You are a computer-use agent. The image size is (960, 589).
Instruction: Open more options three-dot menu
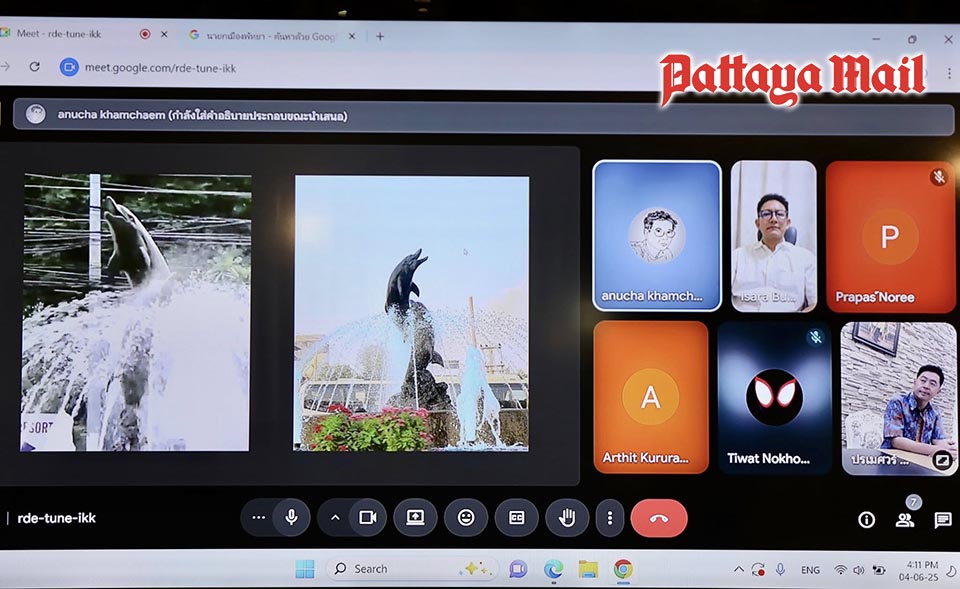click(x=610, y=518)
